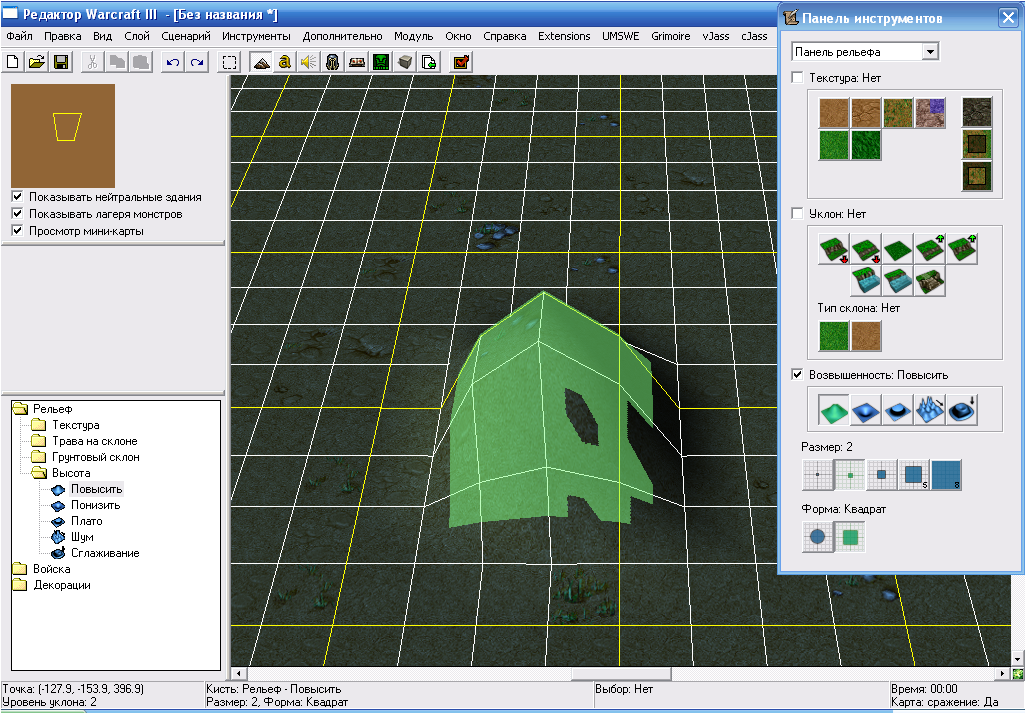Set square brush shape
1026x714 pixels.
click(850, 537)
